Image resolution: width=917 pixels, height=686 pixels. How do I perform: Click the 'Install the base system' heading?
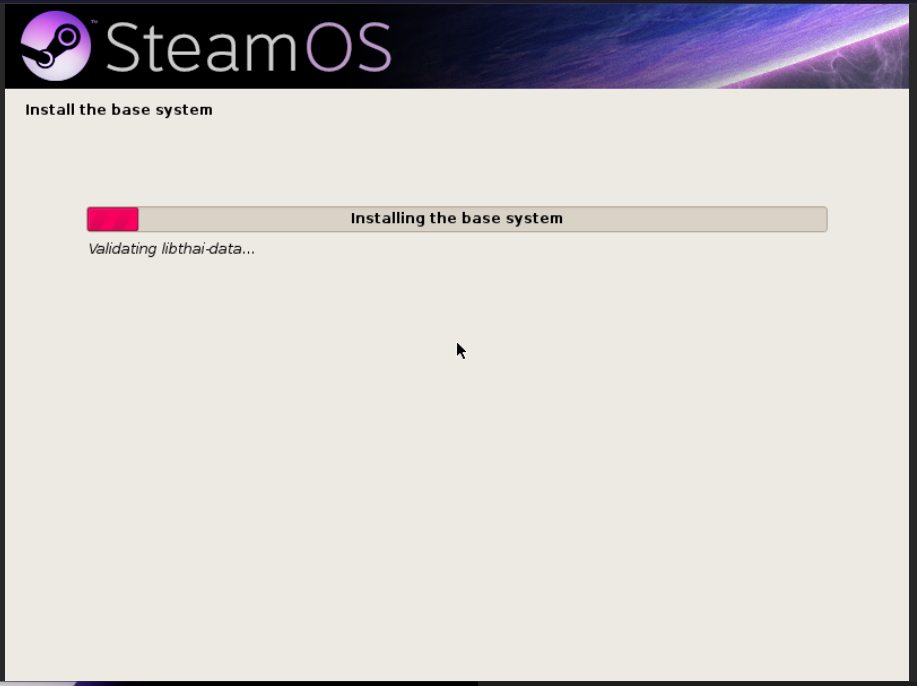[119, 110]
